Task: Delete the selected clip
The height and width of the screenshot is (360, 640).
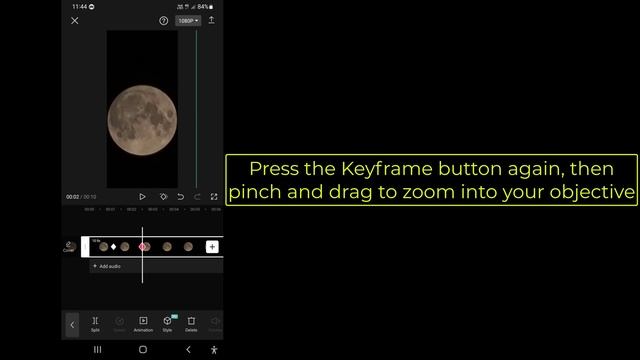Action: pyautogui.click(x=191, y=324)
